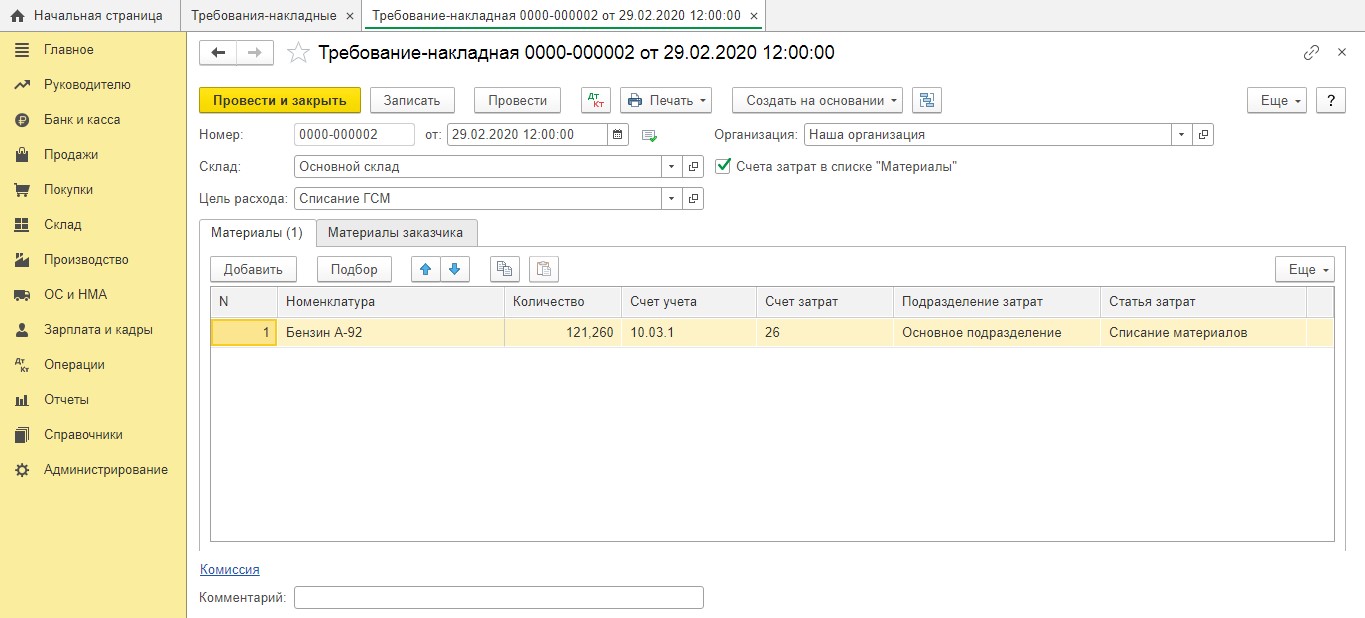1365x618 pixels.
Task: Navigate forward with right arrow
Action: click(254, 53)
